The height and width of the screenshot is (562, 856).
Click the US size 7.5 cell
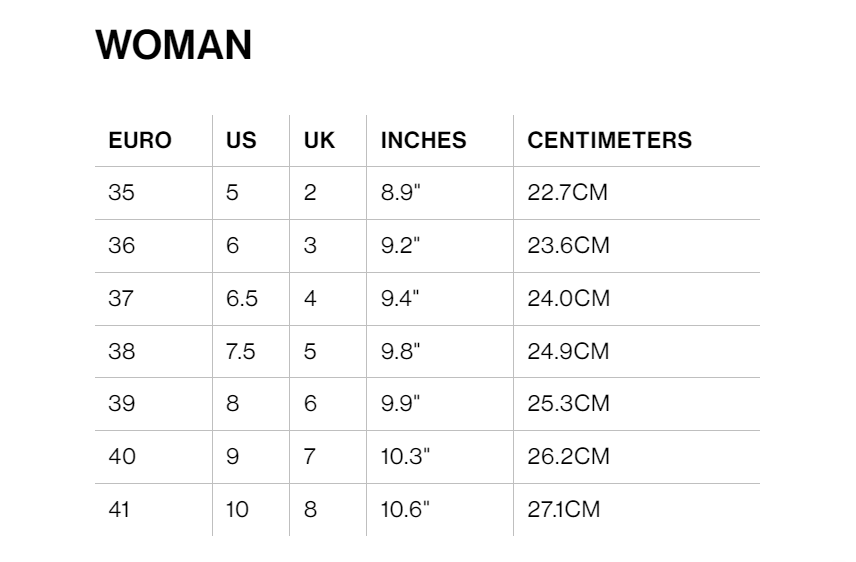(x=240, y=351)
